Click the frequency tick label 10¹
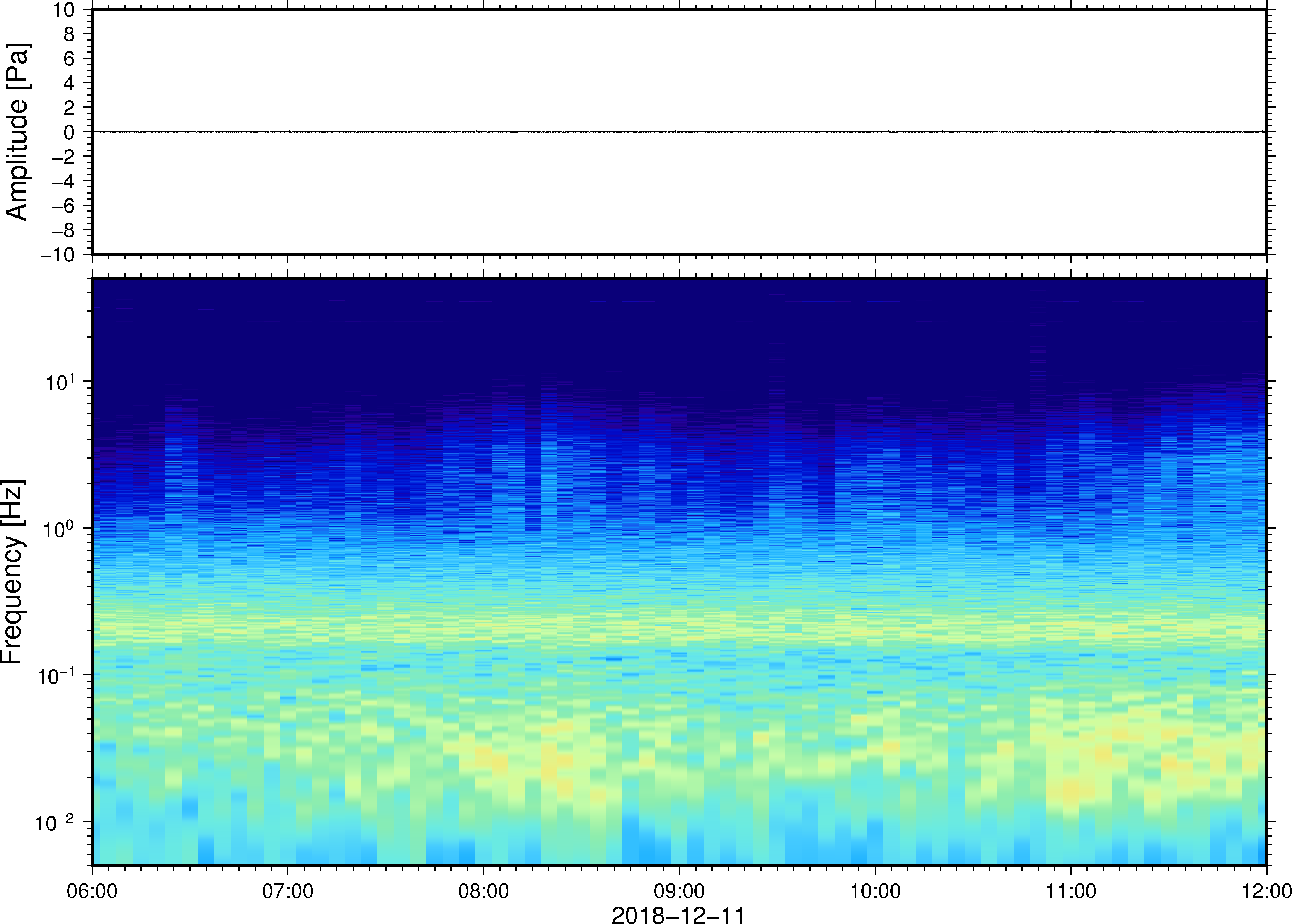 [60, 382]
